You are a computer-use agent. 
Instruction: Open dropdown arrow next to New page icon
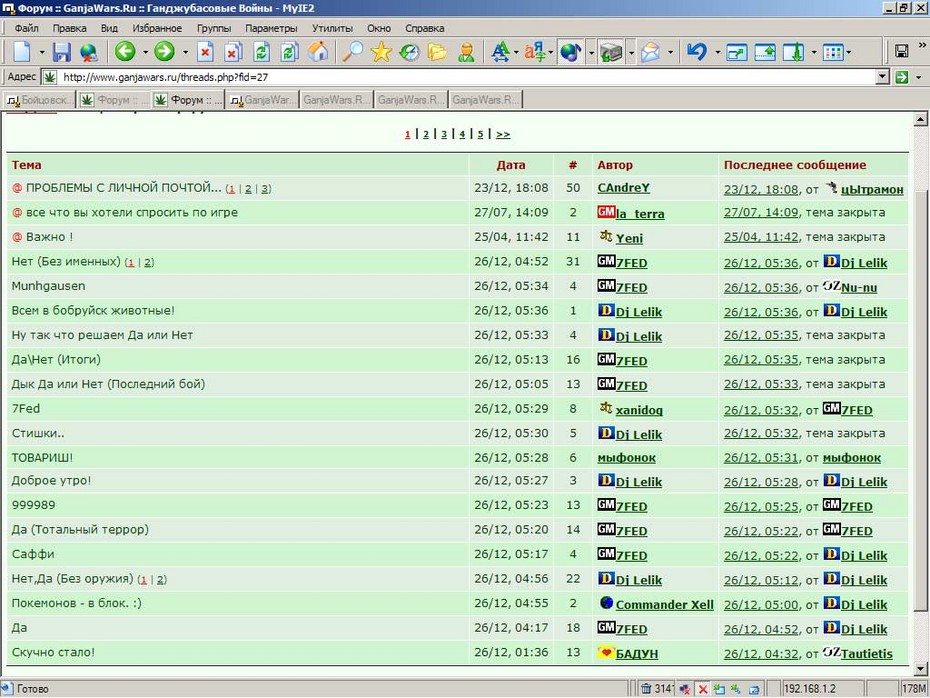pyautogui.click(x=42, y=52)
